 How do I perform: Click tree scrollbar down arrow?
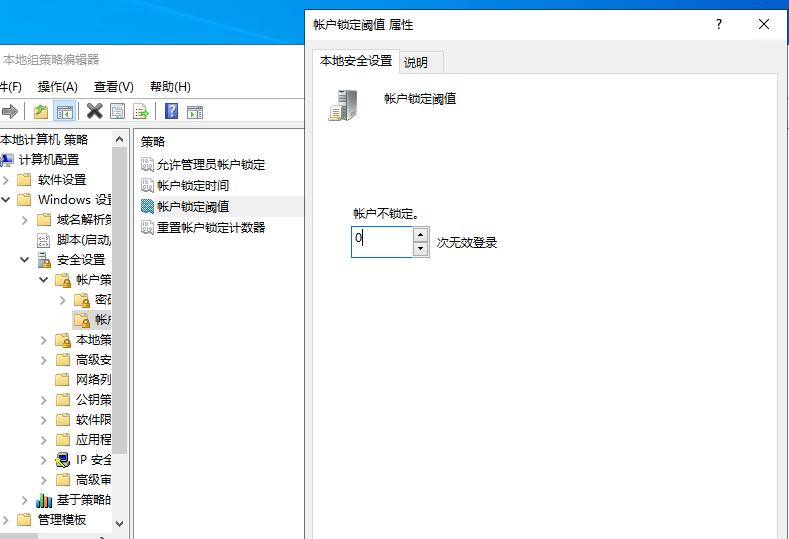[x=119, y=523]
